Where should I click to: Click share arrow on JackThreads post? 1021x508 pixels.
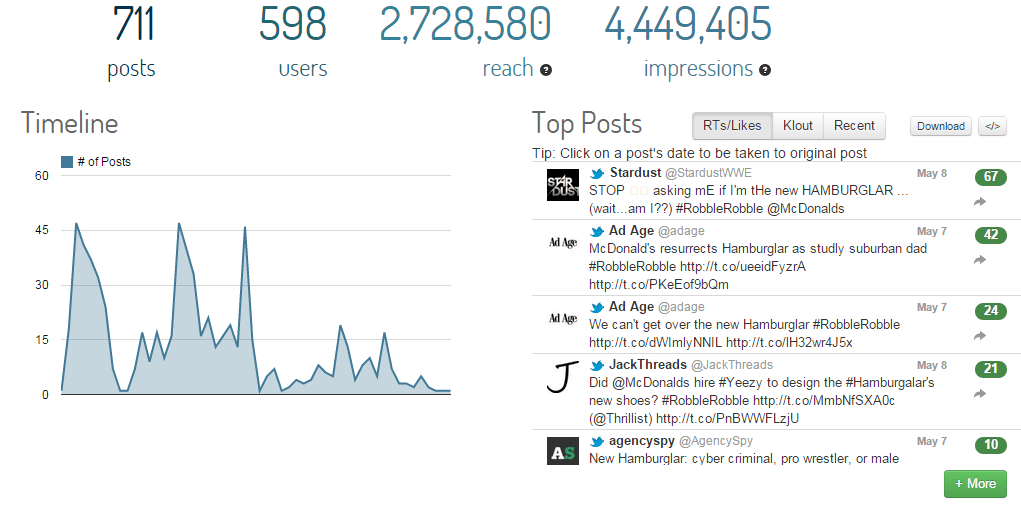[x=980, y=394]
